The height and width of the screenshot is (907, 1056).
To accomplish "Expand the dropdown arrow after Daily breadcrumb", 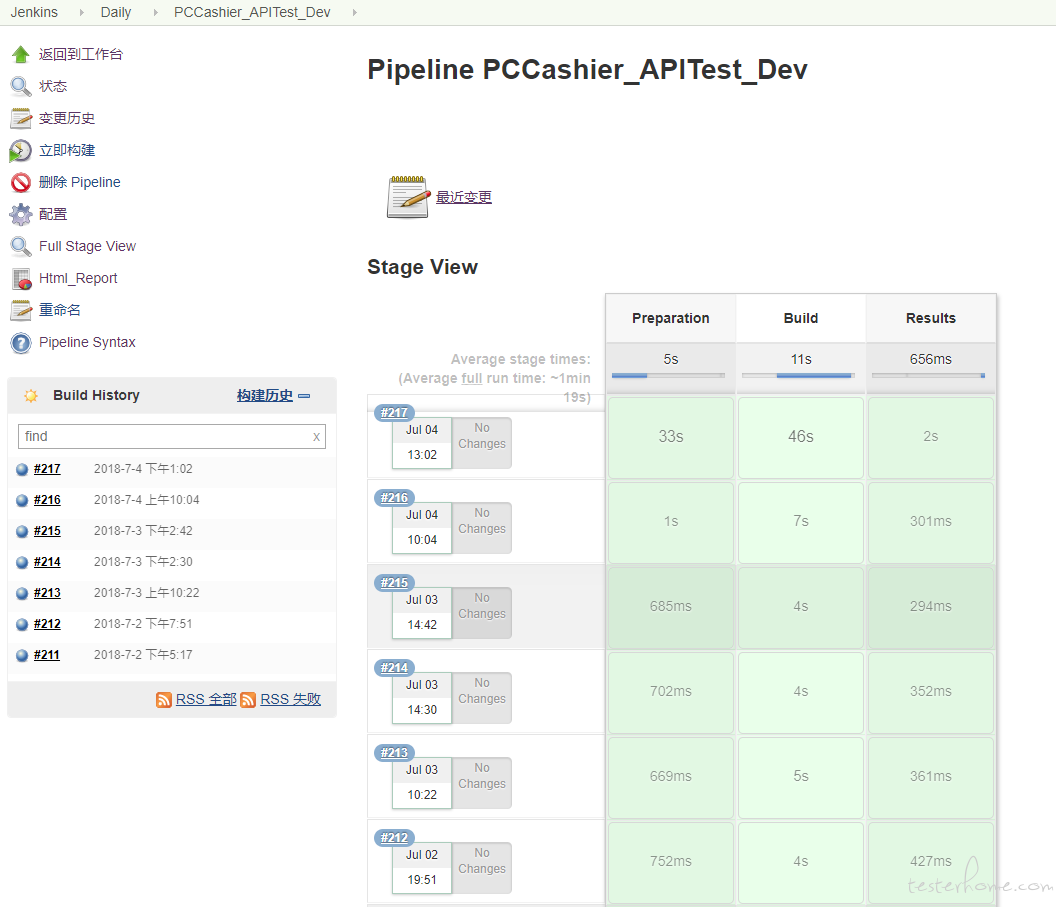I will 156,12.
